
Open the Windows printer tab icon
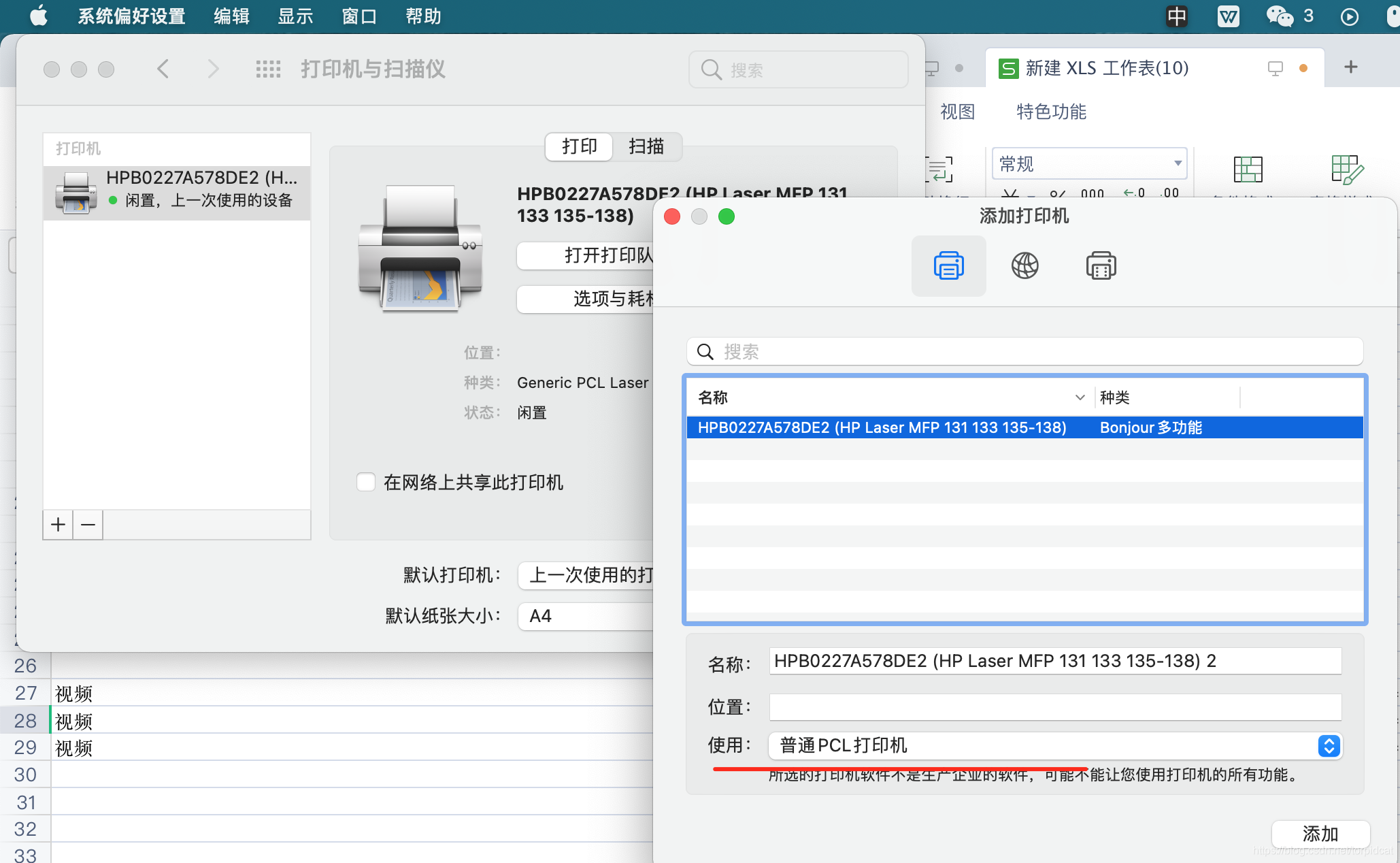(1101, 265)
